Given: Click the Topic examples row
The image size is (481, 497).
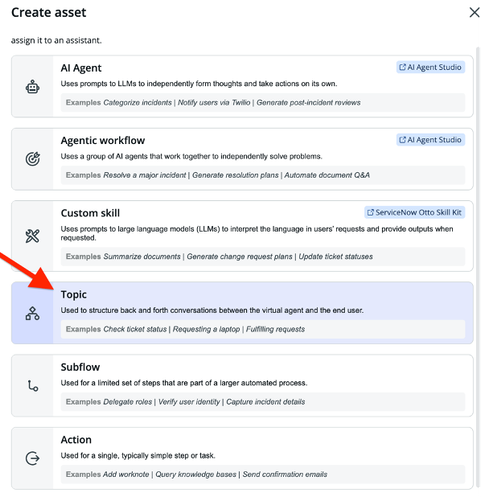Looking at the screenshot, I should (263, 329).
